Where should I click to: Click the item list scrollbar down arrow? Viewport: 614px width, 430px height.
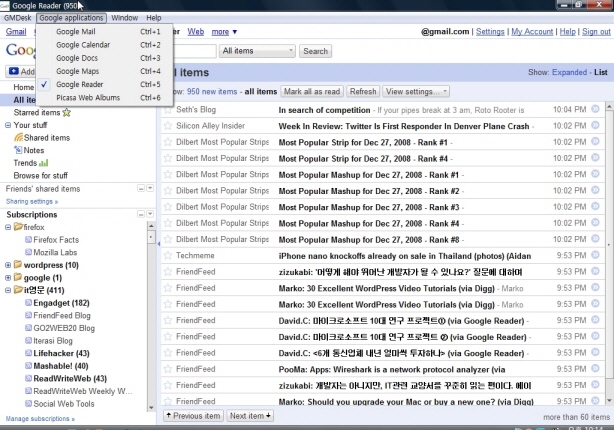coord(609,401)
